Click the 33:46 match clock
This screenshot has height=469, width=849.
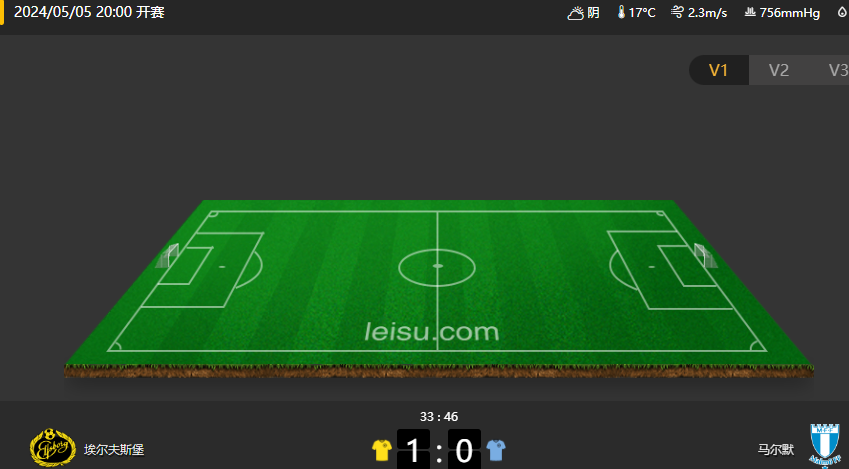[439, 416]
